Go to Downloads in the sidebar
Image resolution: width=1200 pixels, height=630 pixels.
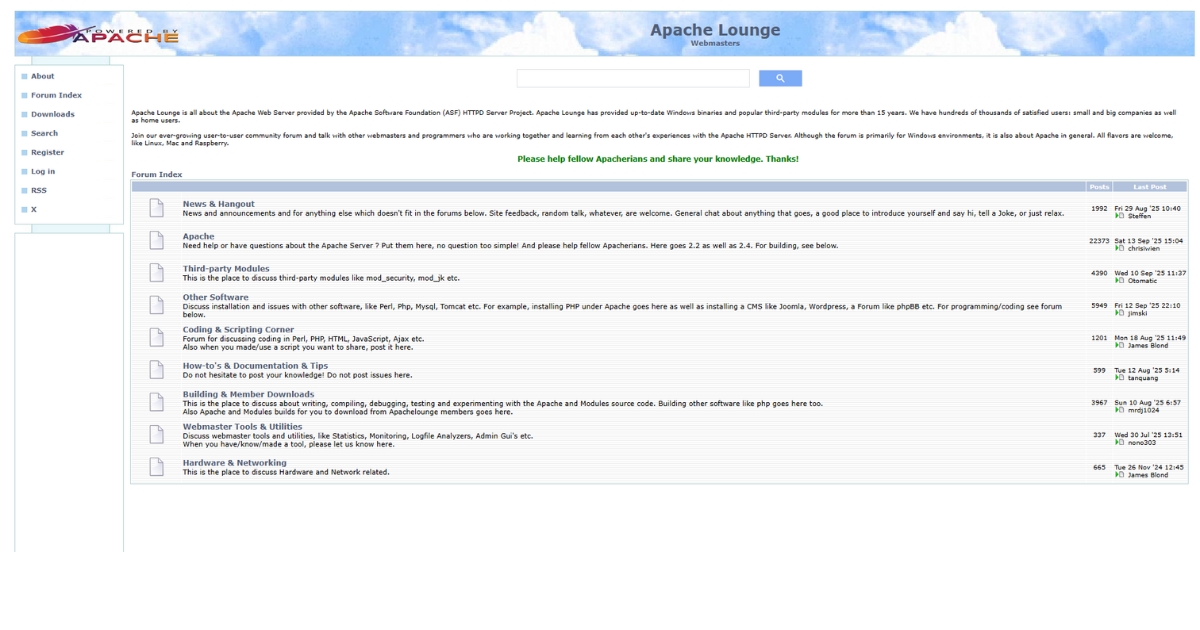tap(52, 114)
